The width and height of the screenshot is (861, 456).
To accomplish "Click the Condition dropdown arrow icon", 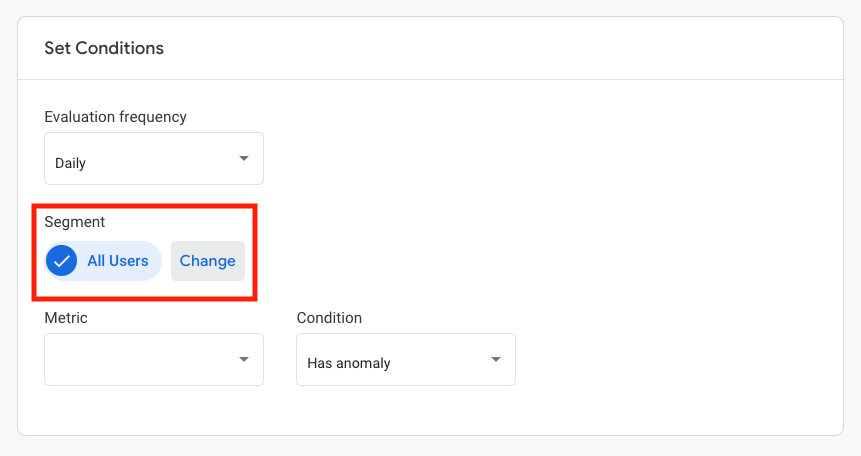I will 496,360.
